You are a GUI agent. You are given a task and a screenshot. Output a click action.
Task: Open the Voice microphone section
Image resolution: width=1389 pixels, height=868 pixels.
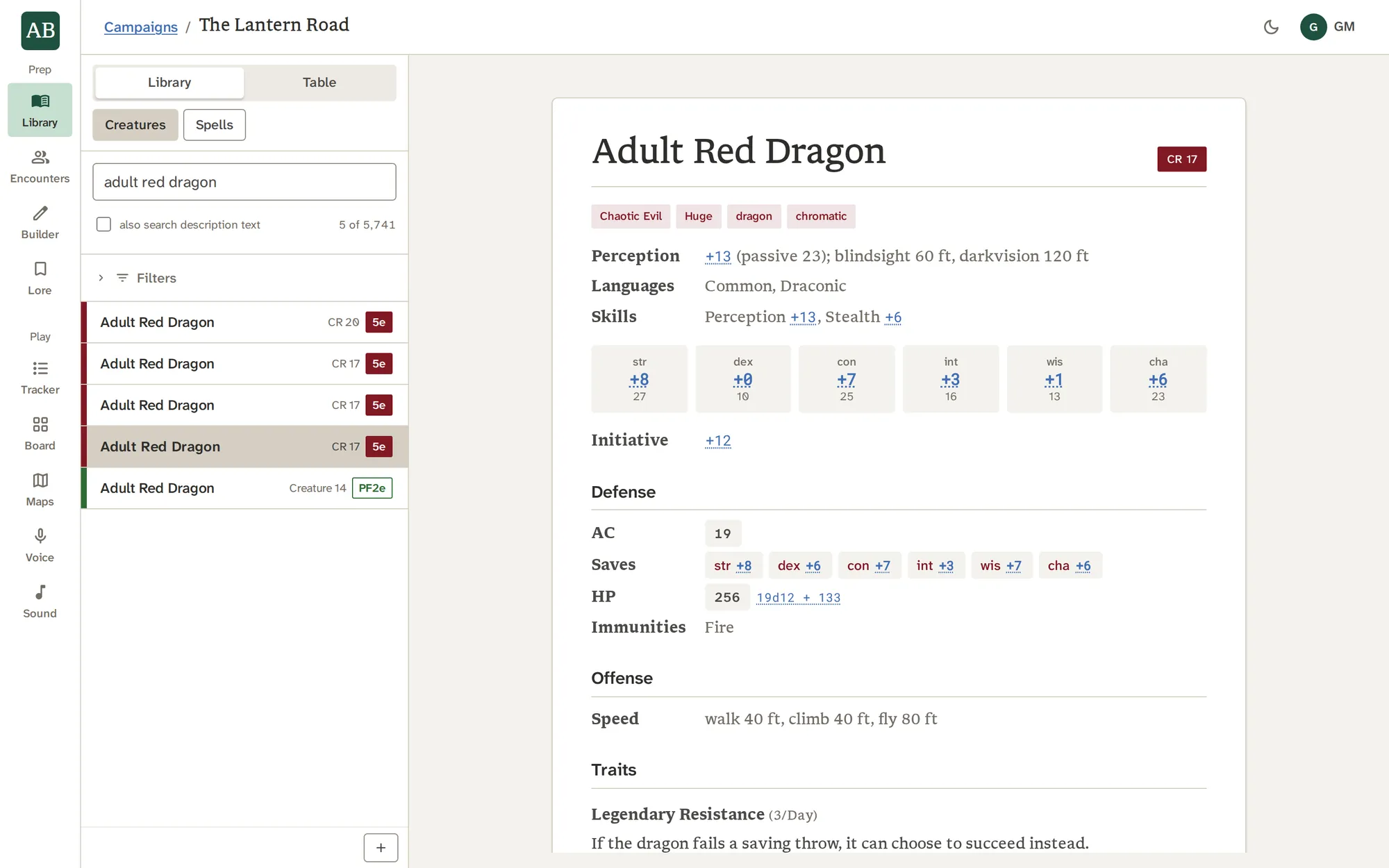coord(40,546)
